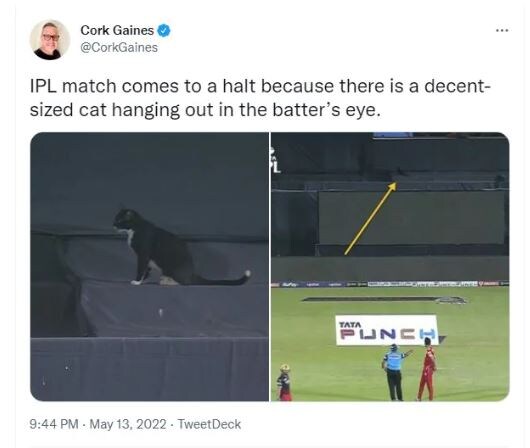The height and width of the screenshot is (448, 530).
Task: Open the right photo of the cricket field
Action: click(x=390, y=267)
